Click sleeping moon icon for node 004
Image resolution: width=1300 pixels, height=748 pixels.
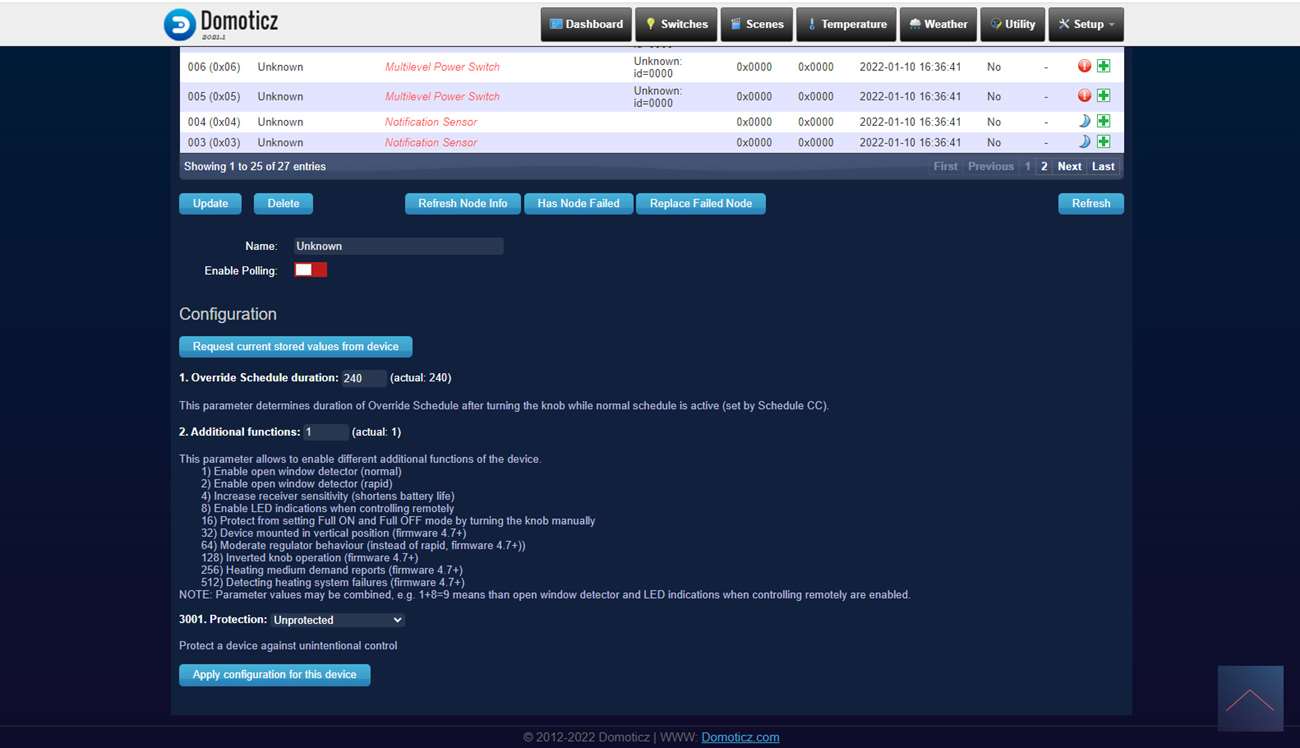coord(1084,121)
